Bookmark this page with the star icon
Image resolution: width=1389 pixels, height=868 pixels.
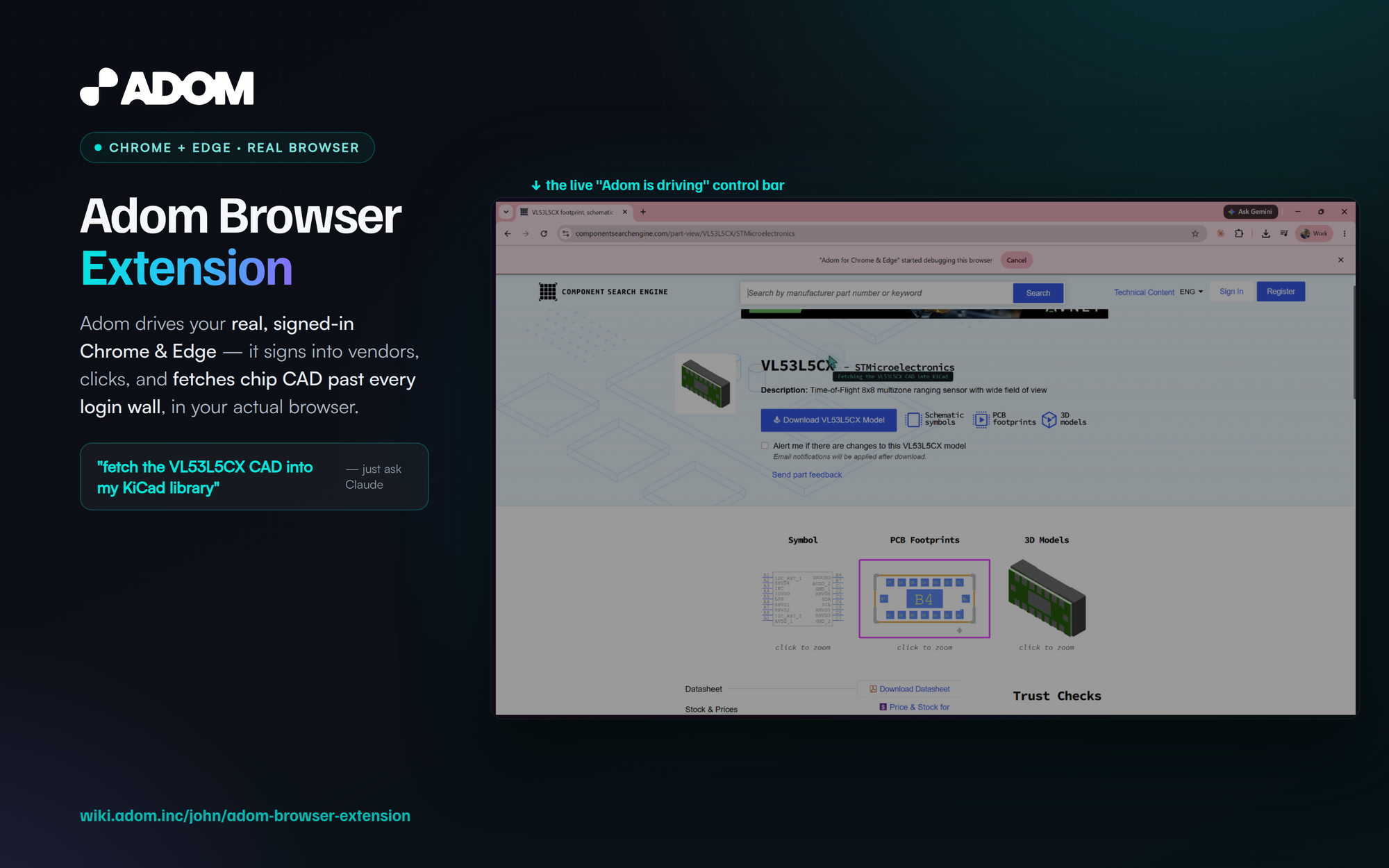pos(1195,234)
